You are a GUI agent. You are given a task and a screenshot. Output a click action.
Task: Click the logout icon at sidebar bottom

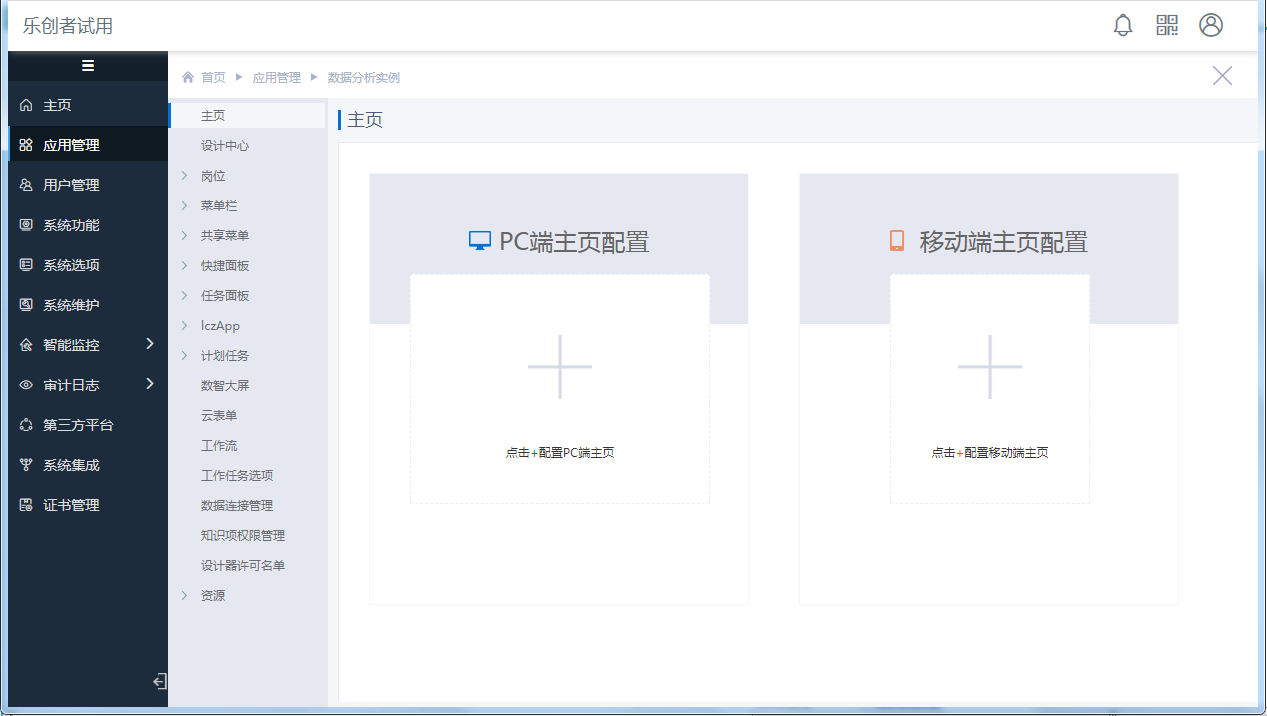pos(159,682)
